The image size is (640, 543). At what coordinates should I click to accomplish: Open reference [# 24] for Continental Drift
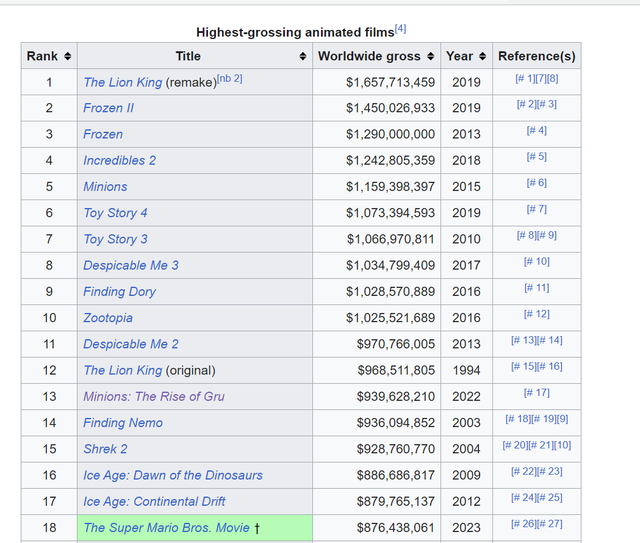click(x=524, y=497)
